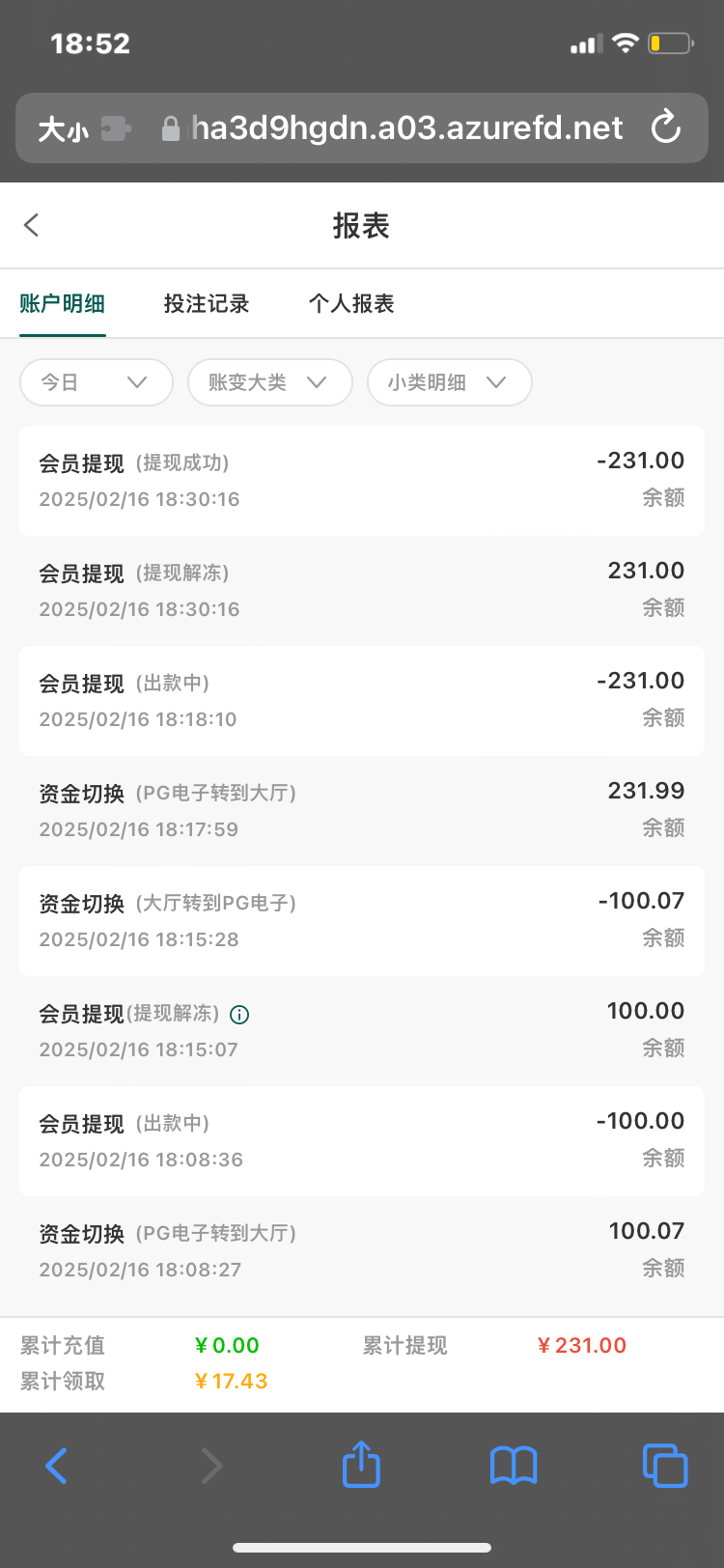Expand the 今日 date filter

(x=96, y=382)
